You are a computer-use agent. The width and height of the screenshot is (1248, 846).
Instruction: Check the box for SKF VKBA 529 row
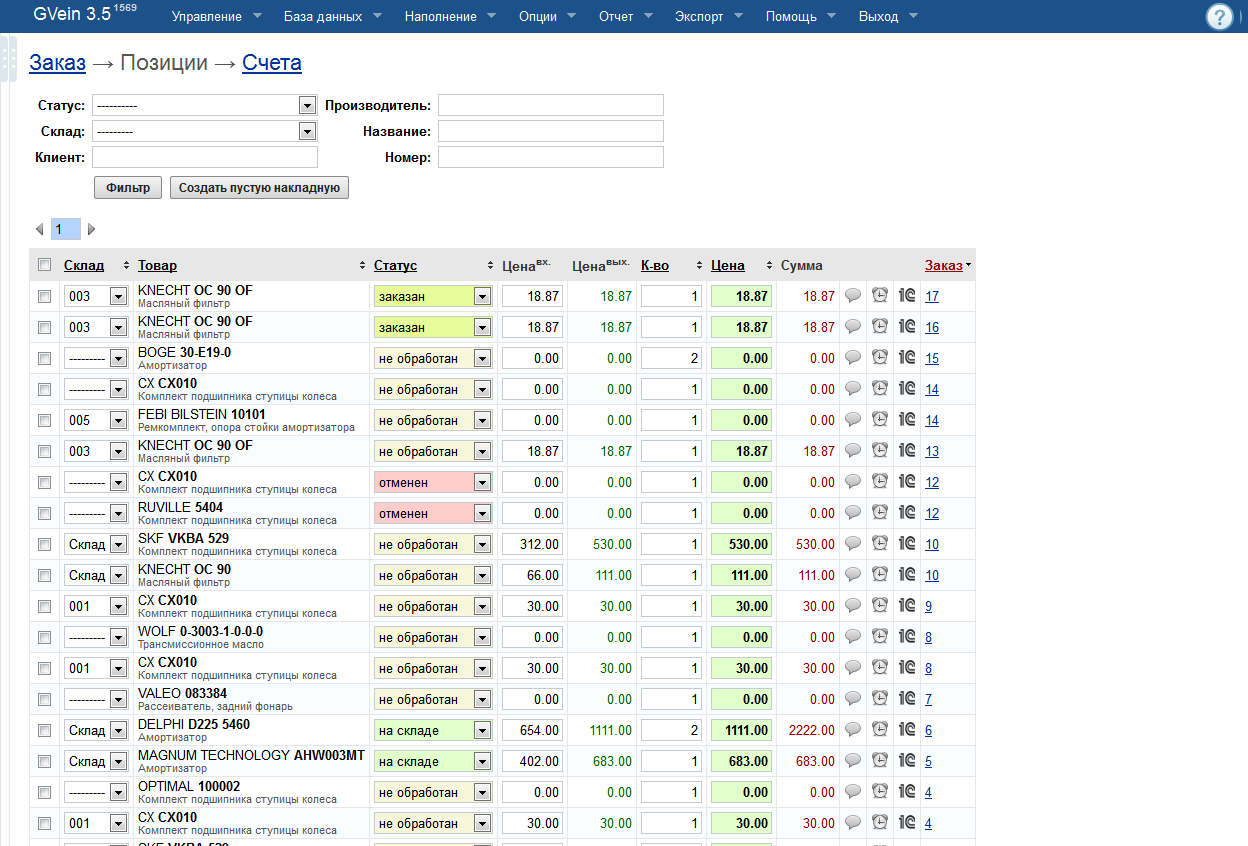click(x=44, y=544)
